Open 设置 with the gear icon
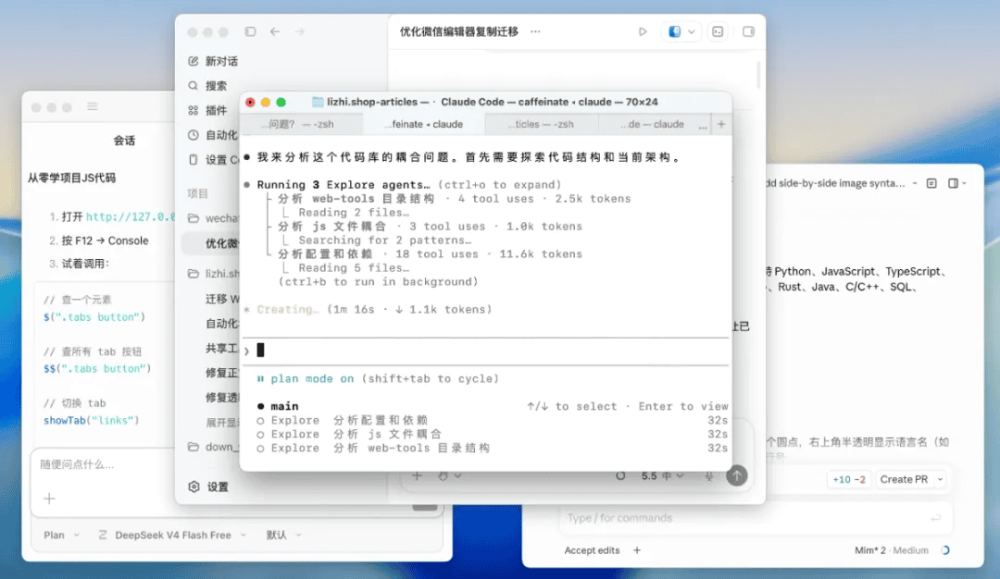The height and width of the screenshot is (579, 1000). 209,487
